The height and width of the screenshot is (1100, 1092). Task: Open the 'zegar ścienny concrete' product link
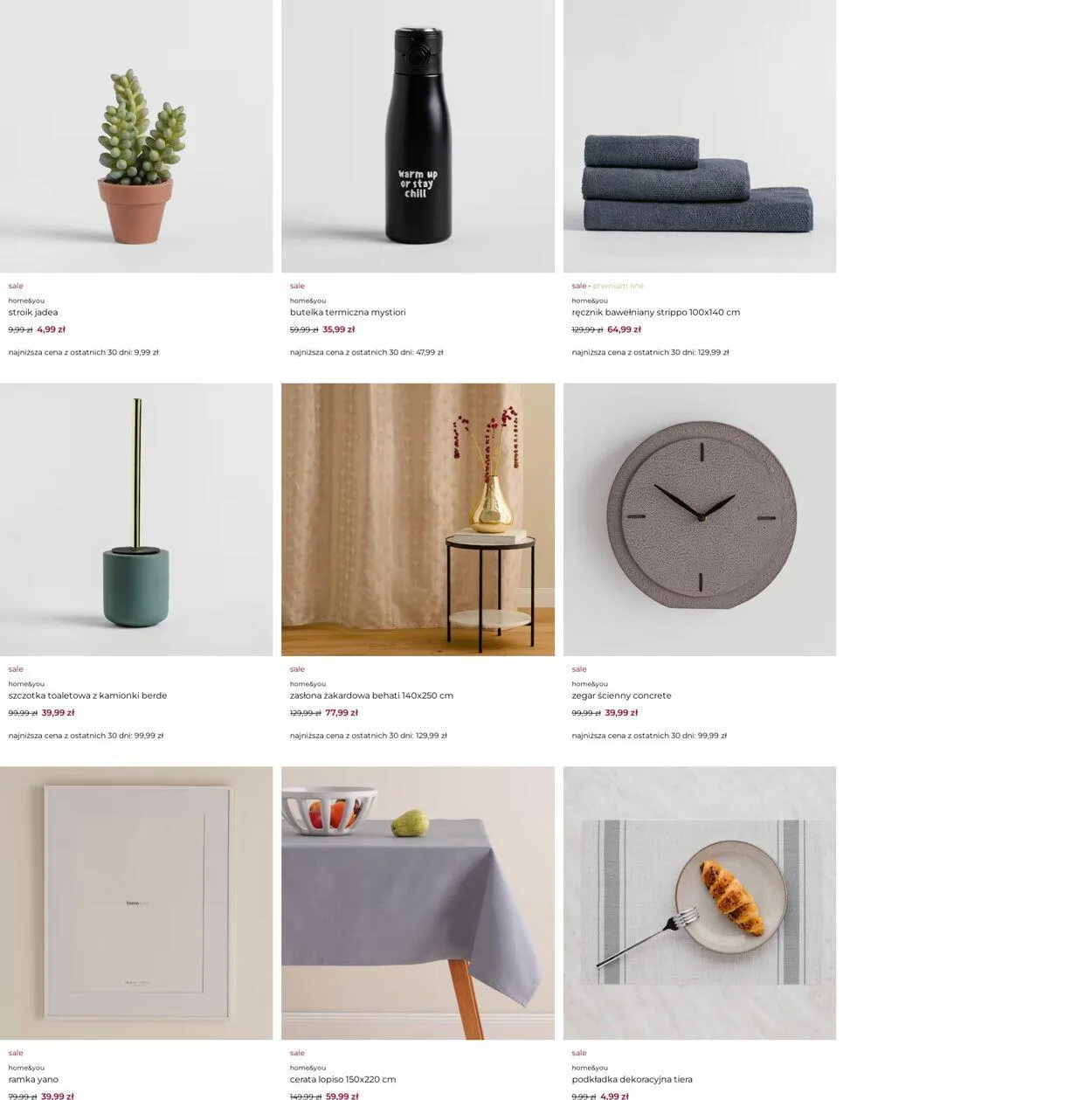coord(622,696)
